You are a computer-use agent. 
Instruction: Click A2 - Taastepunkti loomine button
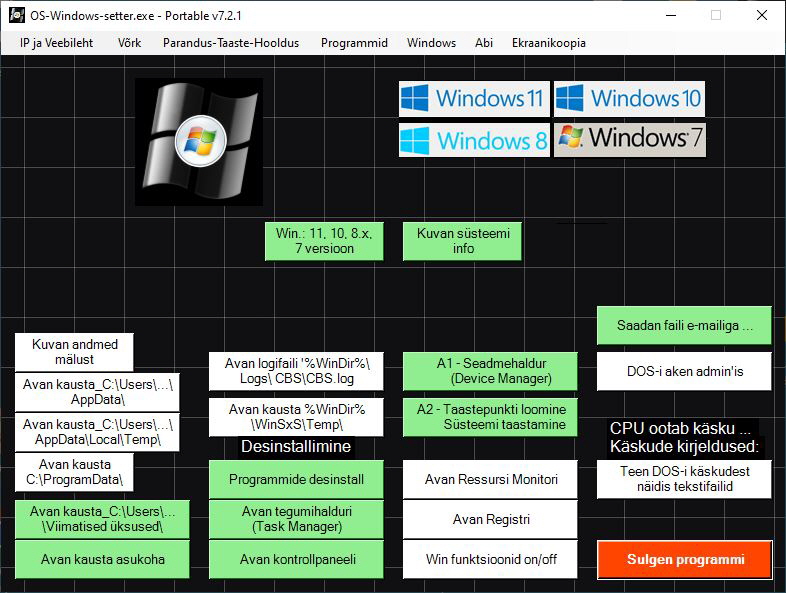pyautogui.click(x=490, y=417)
